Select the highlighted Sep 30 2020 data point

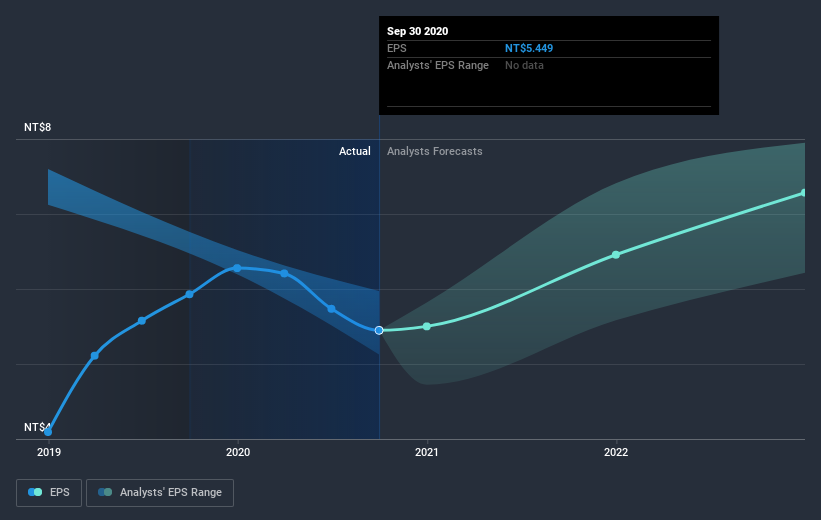tap(379, 330)
